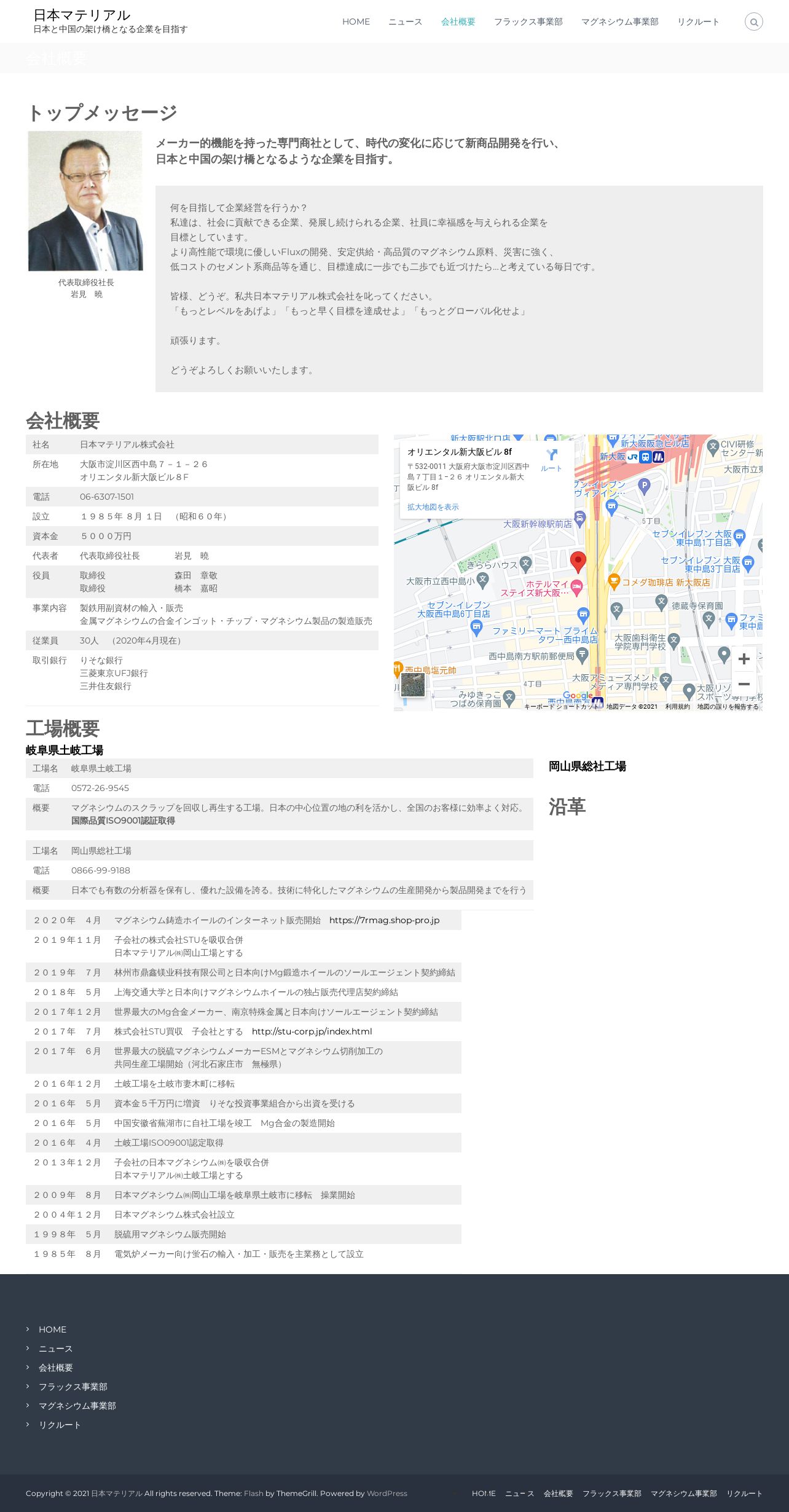Open マグネシウム事業部 in top navigation
This screenshot has height=1512, width=789.
tap(619, 22)
